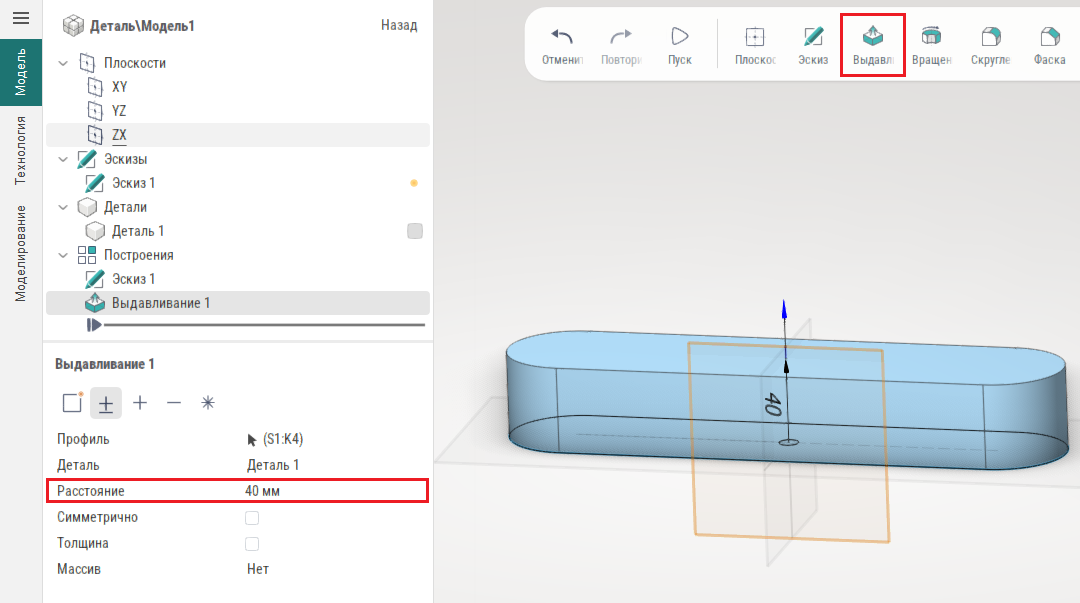Image resolution: width=1080 pixels, height=603 pixels.
Task: Click the Отменить (Undo) arrow icon
Action: (562, 38)
